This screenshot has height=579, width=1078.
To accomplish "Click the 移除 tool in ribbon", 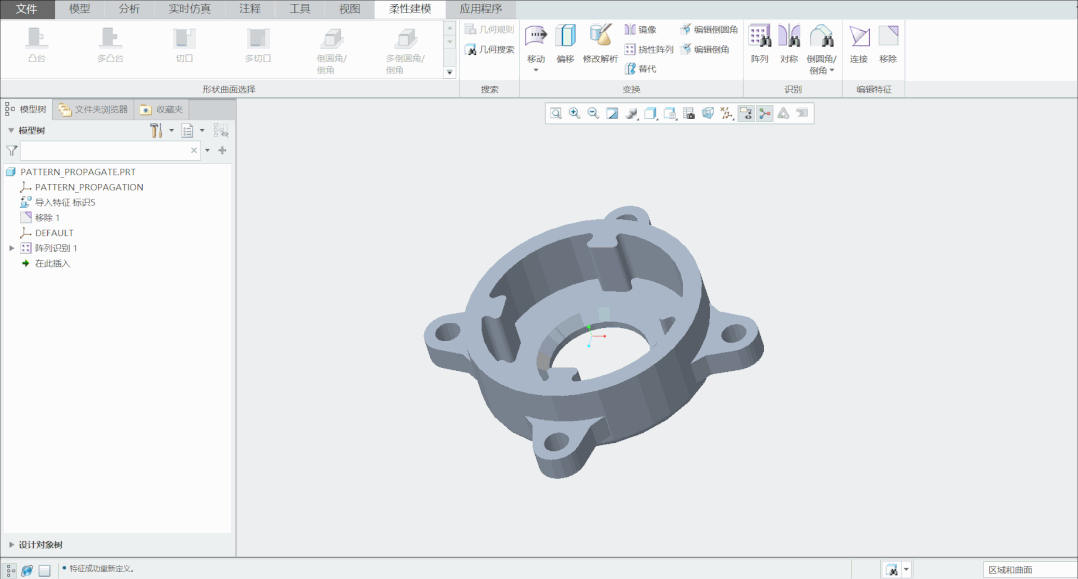I will pos(888,44).
